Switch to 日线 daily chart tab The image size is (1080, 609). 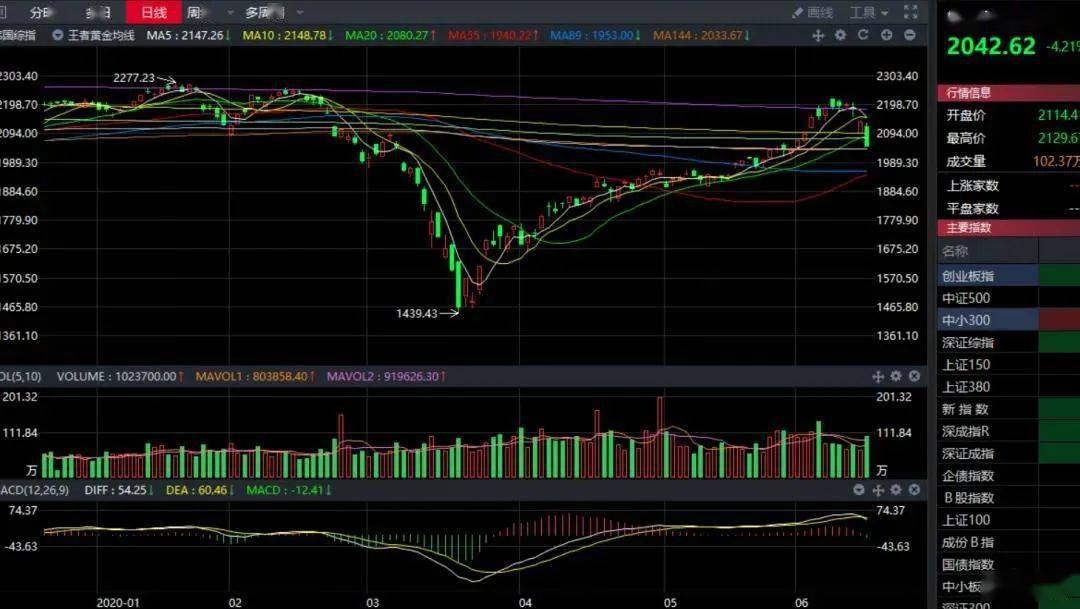(x=153, y=12)
